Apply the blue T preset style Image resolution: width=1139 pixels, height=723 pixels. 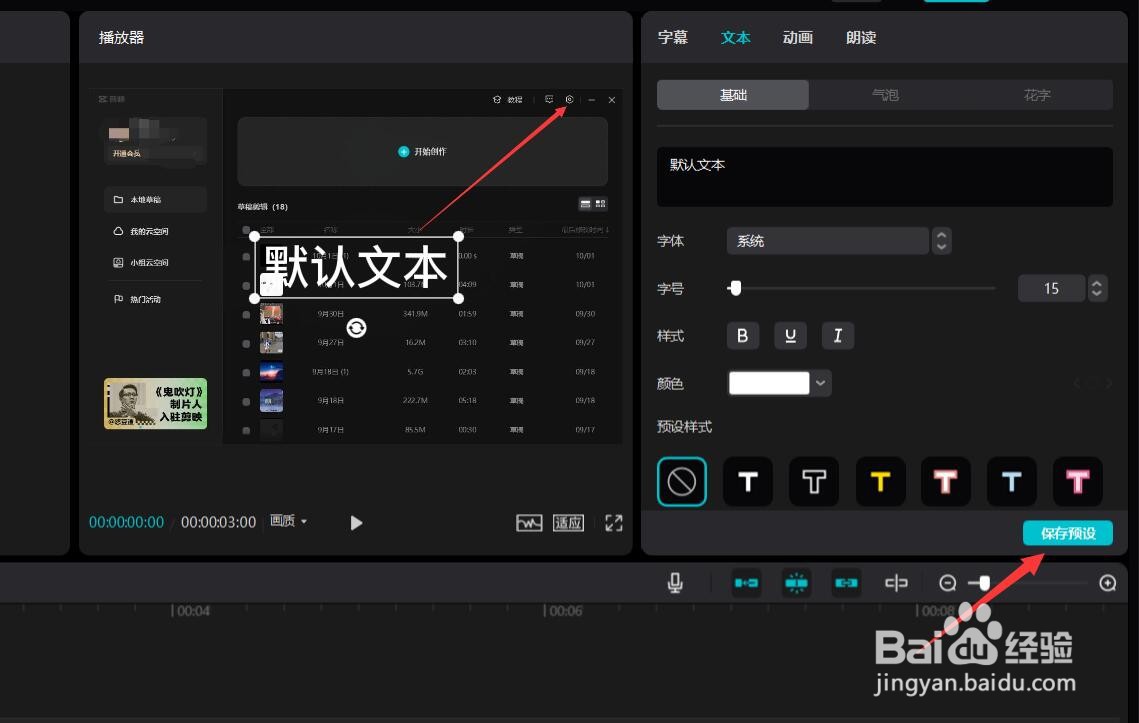pyautogui.click(x=1012, y=481)
